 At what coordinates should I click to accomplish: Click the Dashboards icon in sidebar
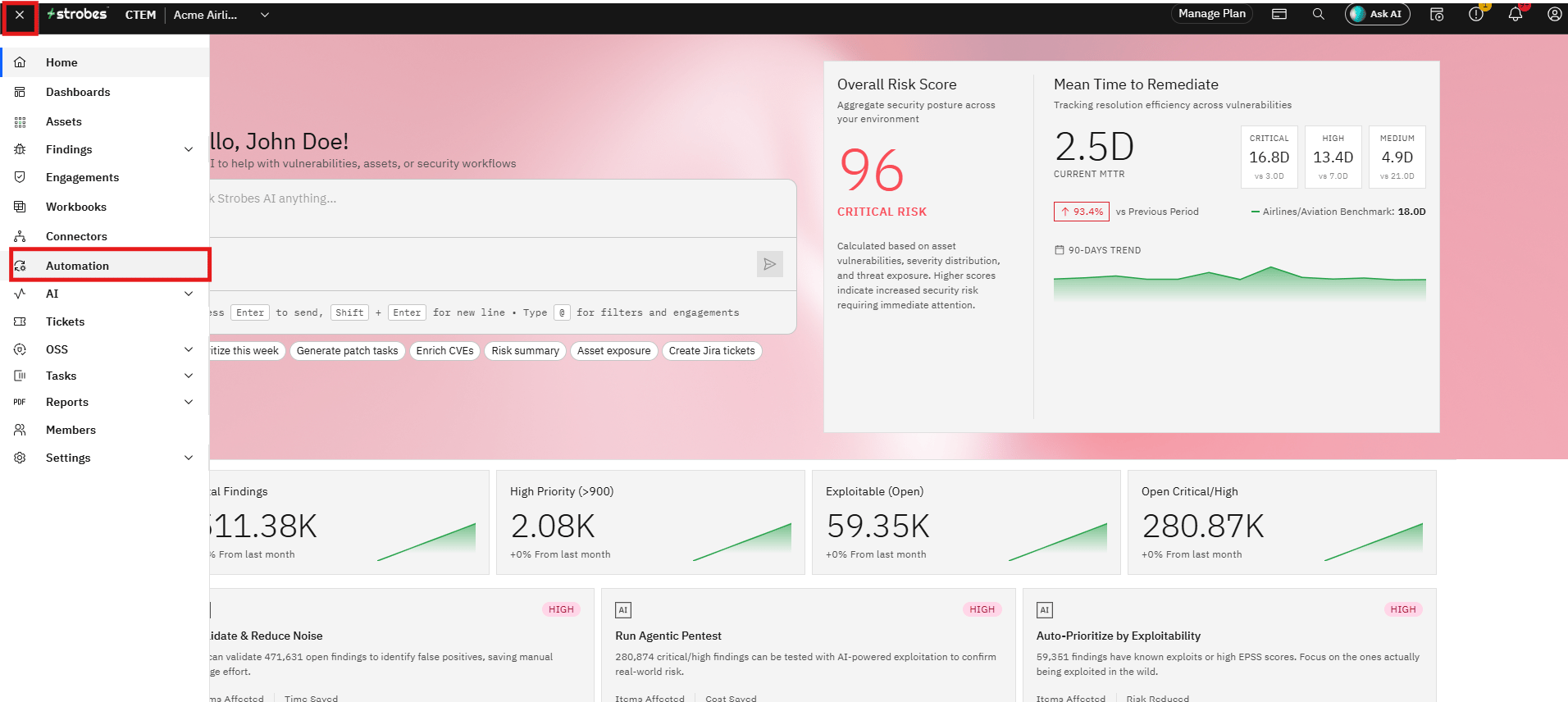pyautogui.click(x=20, y=92)
